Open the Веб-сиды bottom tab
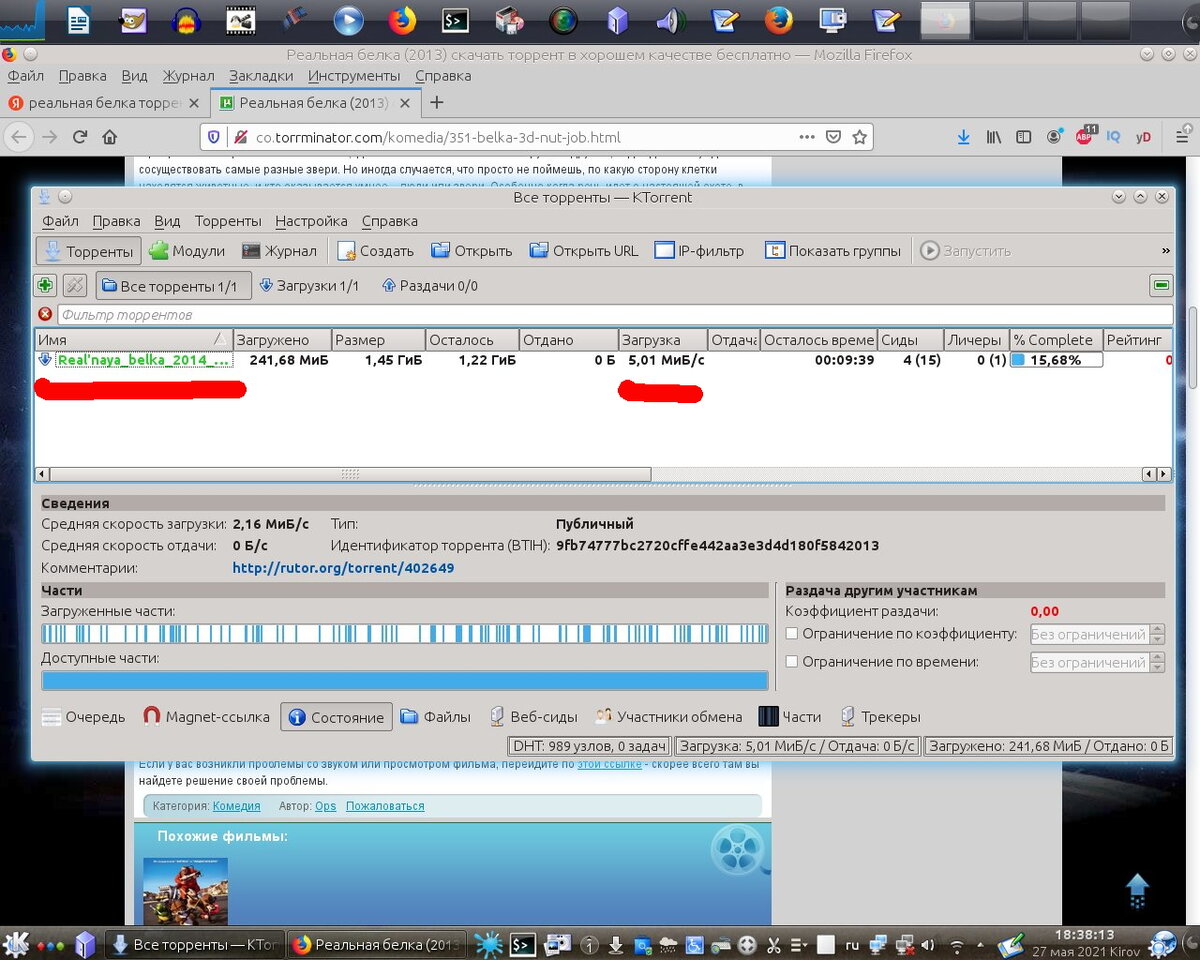 [x=534, y=717]
